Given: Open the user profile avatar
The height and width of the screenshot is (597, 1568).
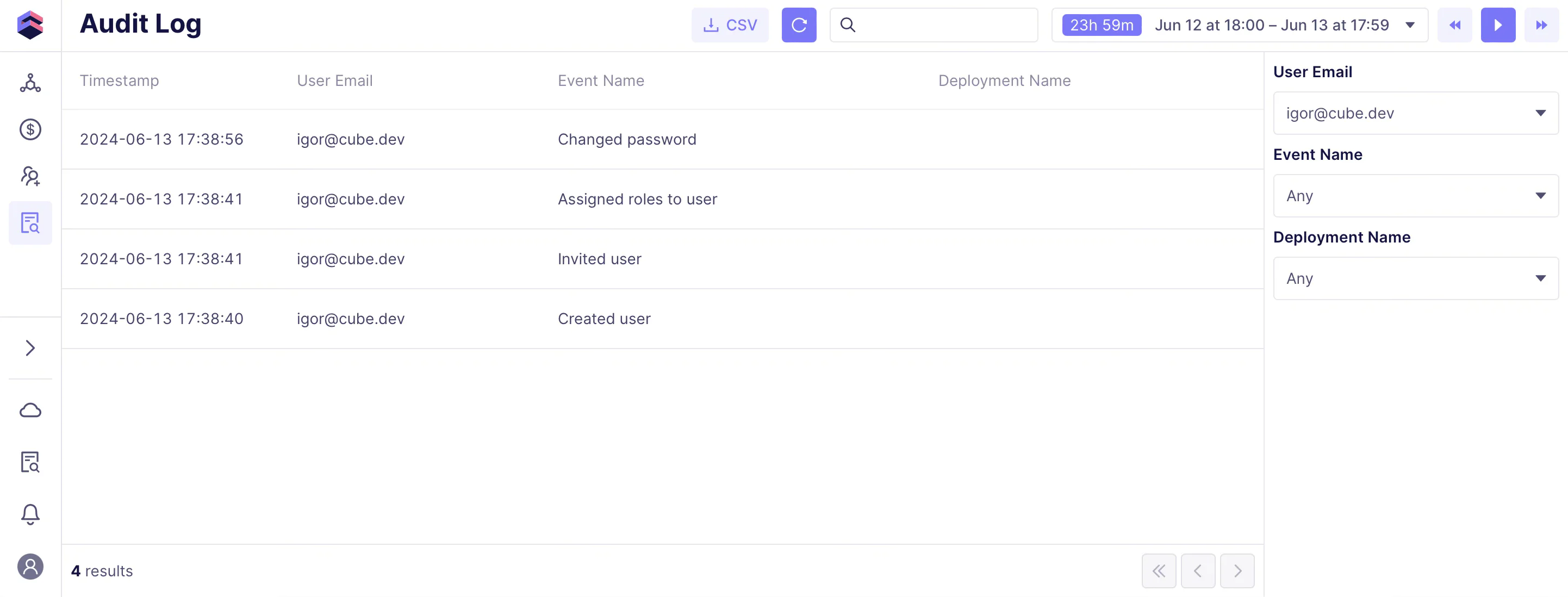Looking at the screenshot, I should [x=30, y=567].
